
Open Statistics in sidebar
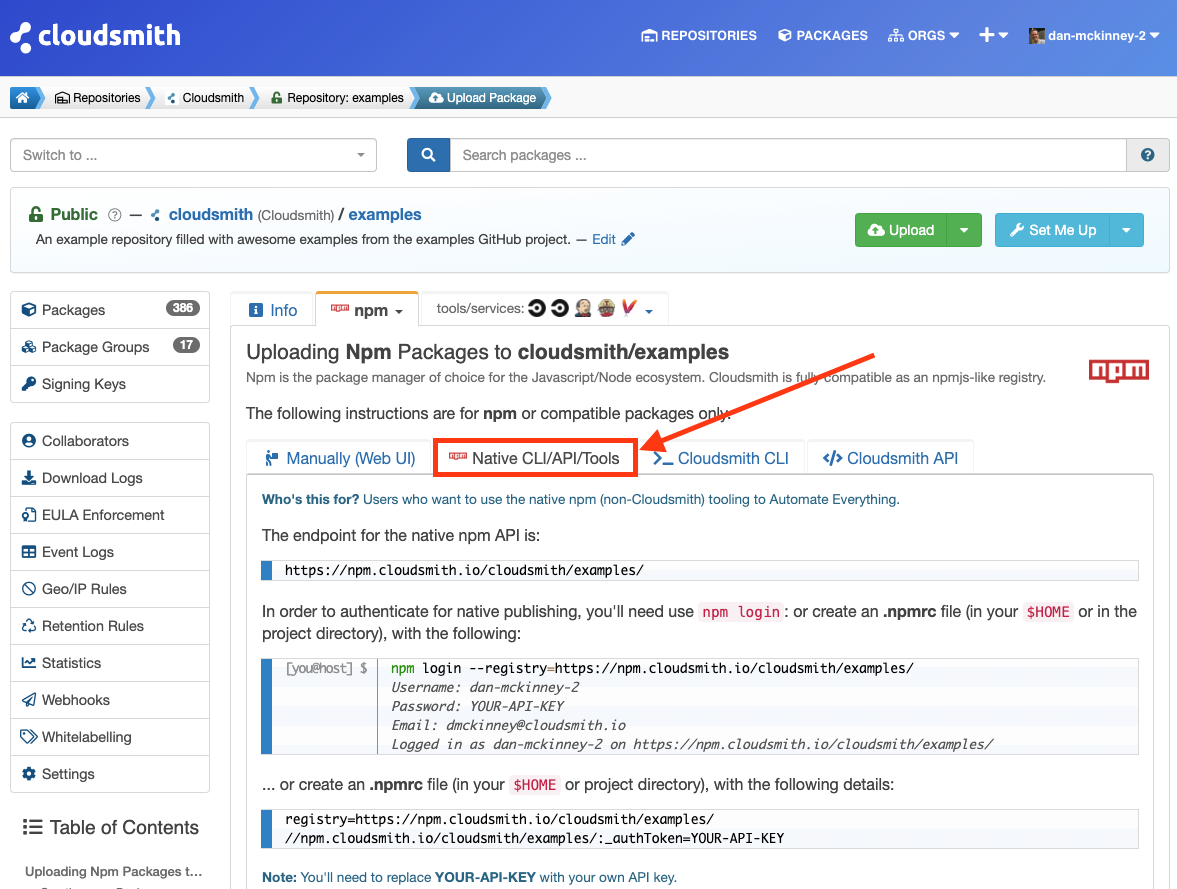(110, 663)
